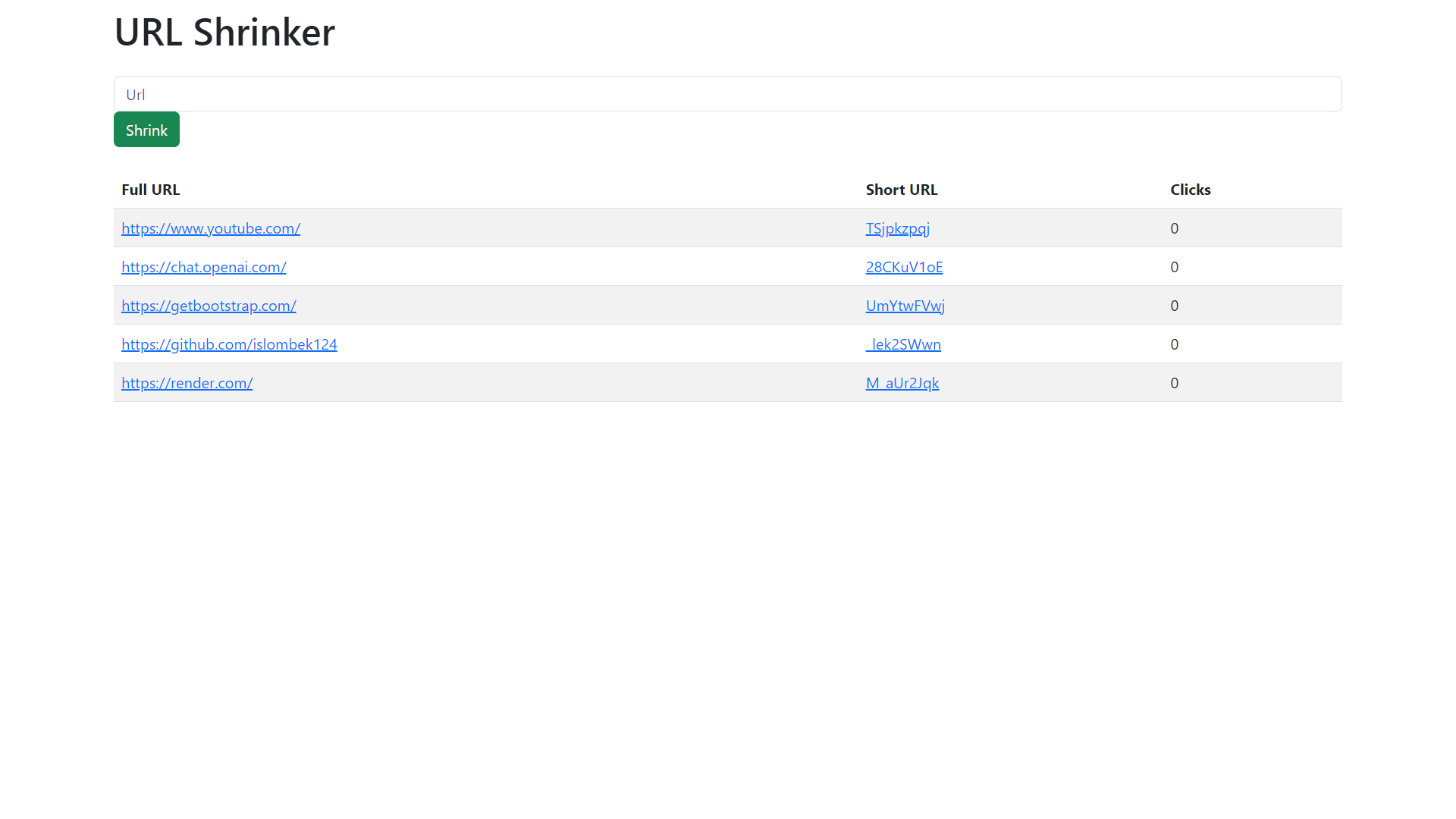
Task: Click the clicks count in github row
Action: pos(1174,344)
